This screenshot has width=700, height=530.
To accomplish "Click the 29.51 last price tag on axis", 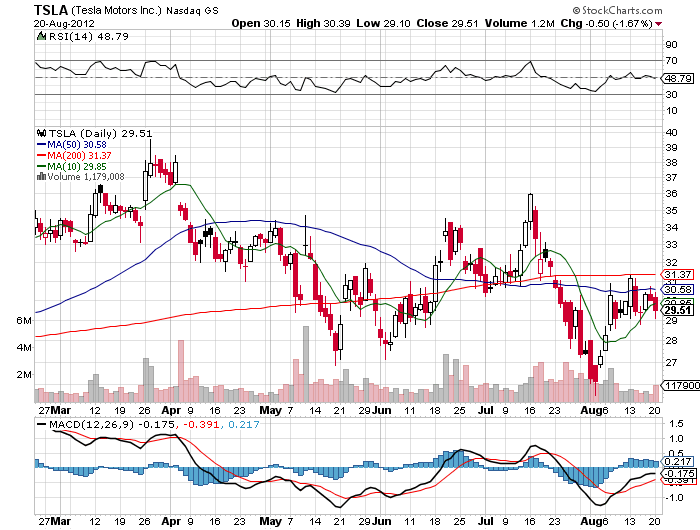I will point(678,311).
